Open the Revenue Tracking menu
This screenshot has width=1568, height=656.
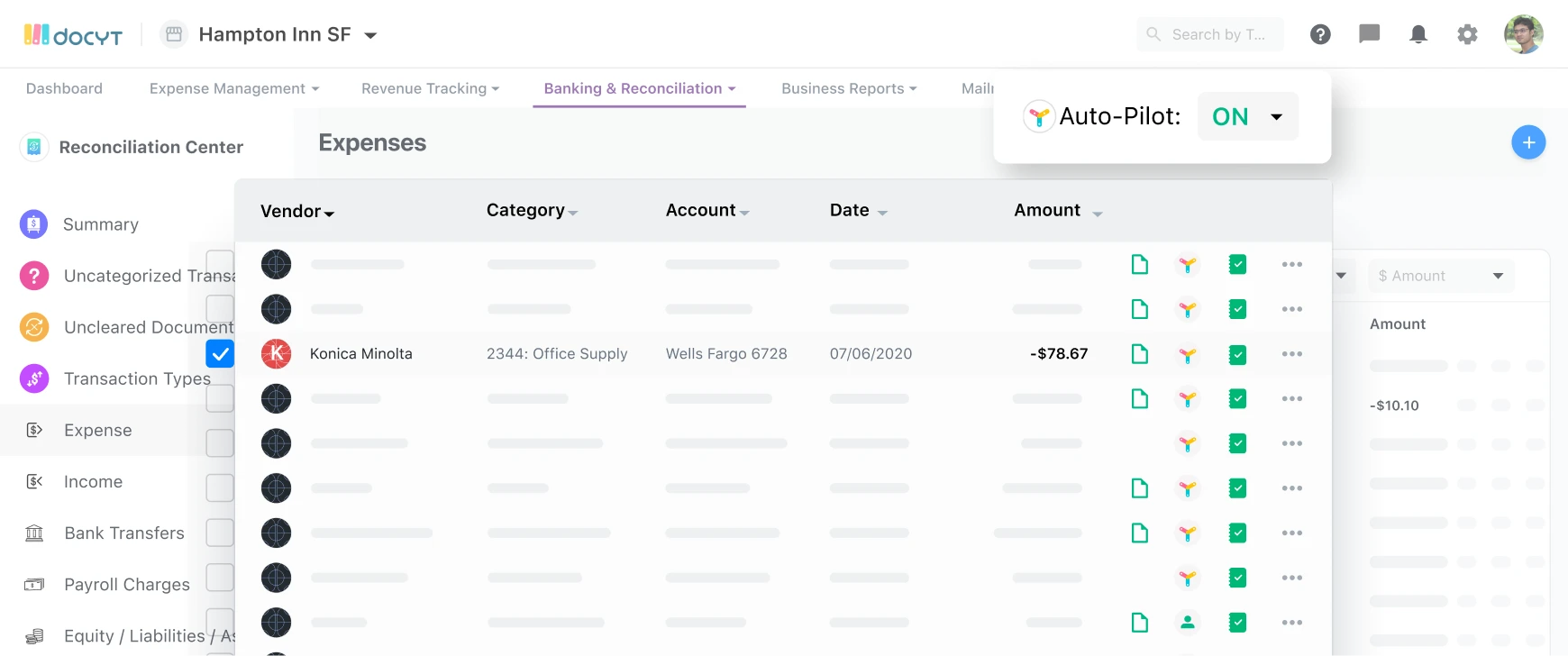coord(430,88)
